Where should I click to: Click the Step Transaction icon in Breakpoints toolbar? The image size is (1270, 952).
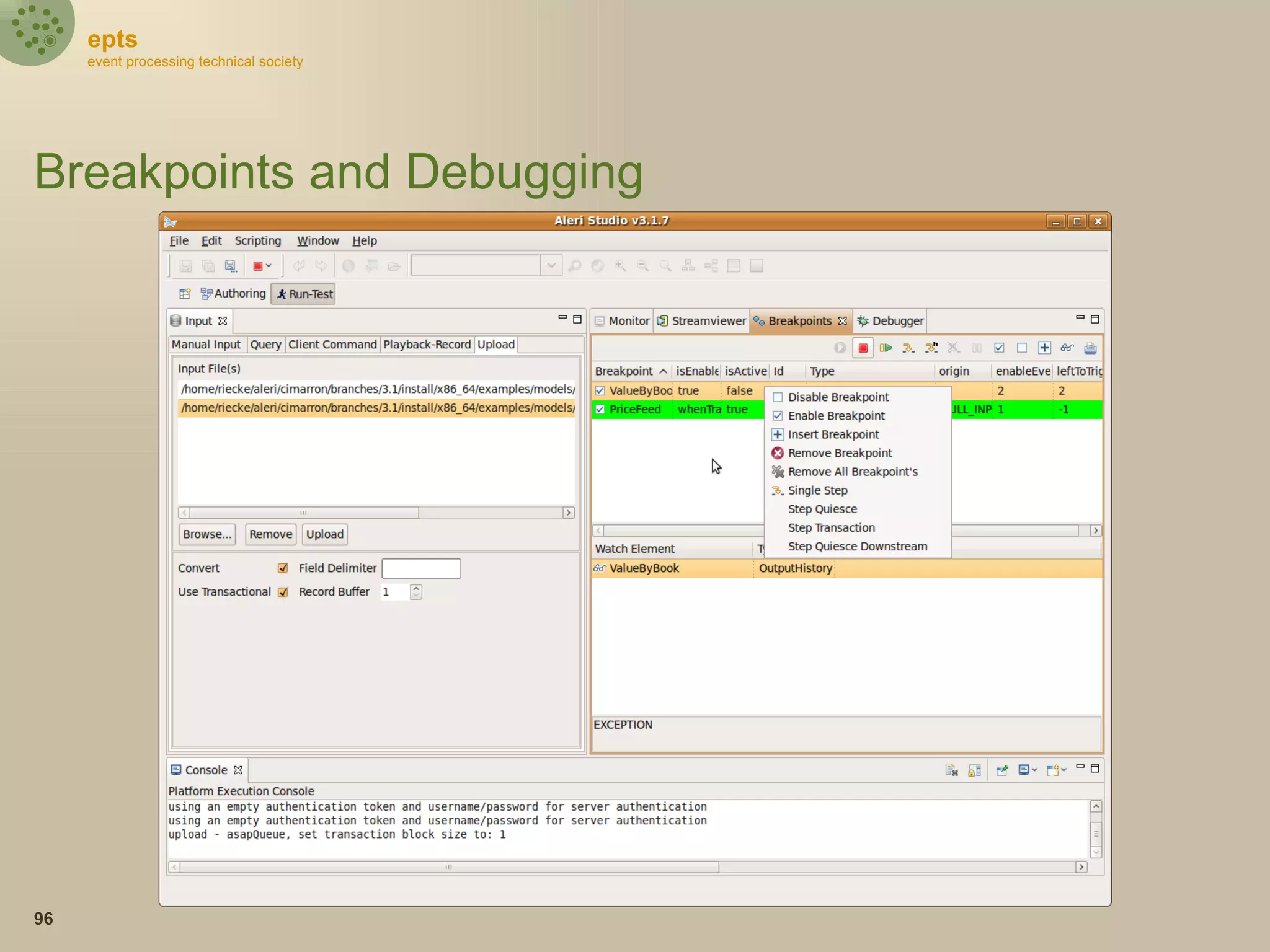tap(931, 348)
